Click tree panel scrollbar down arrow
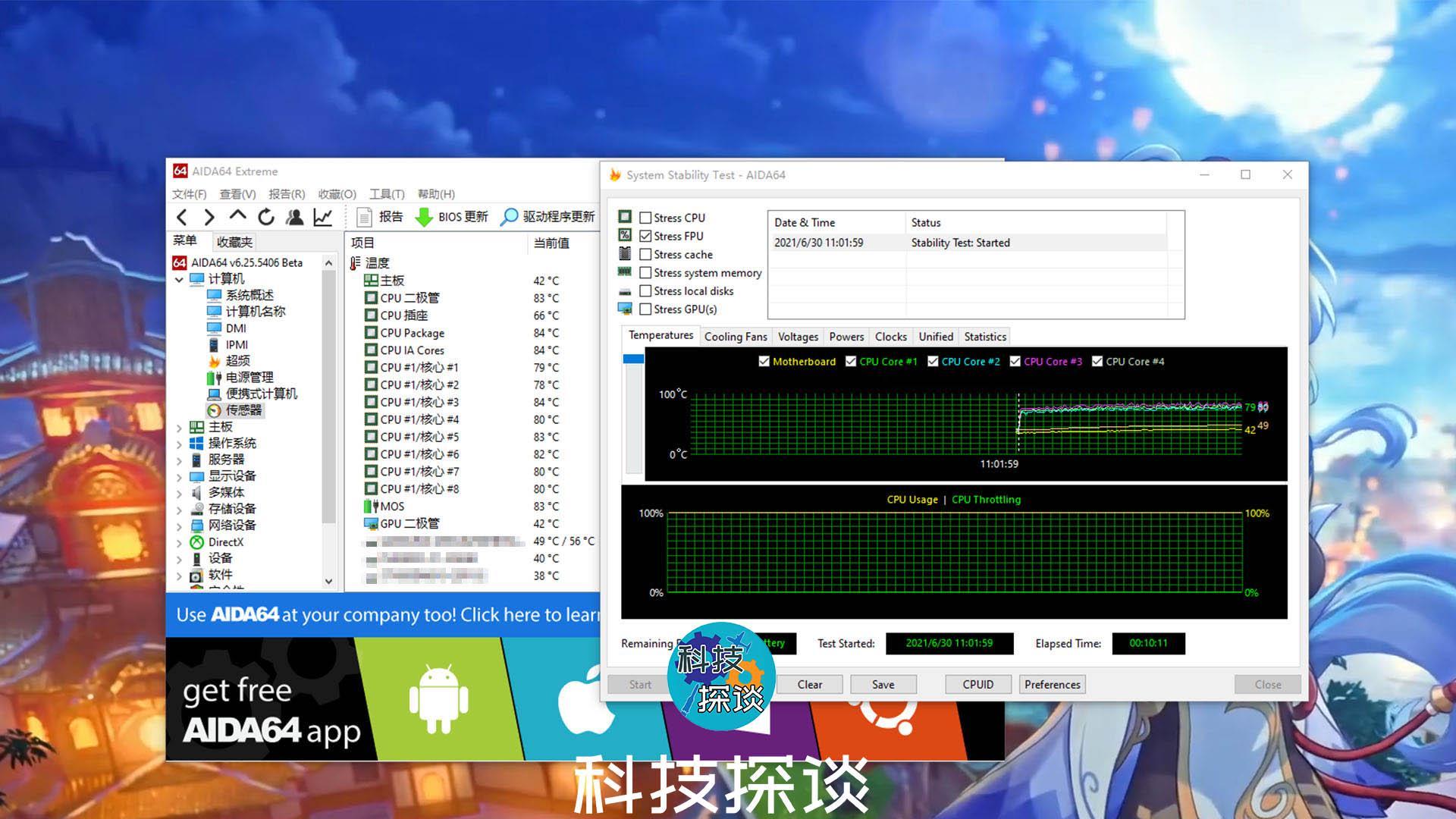The image size is (1456, 819). click(x=328, y=582)
